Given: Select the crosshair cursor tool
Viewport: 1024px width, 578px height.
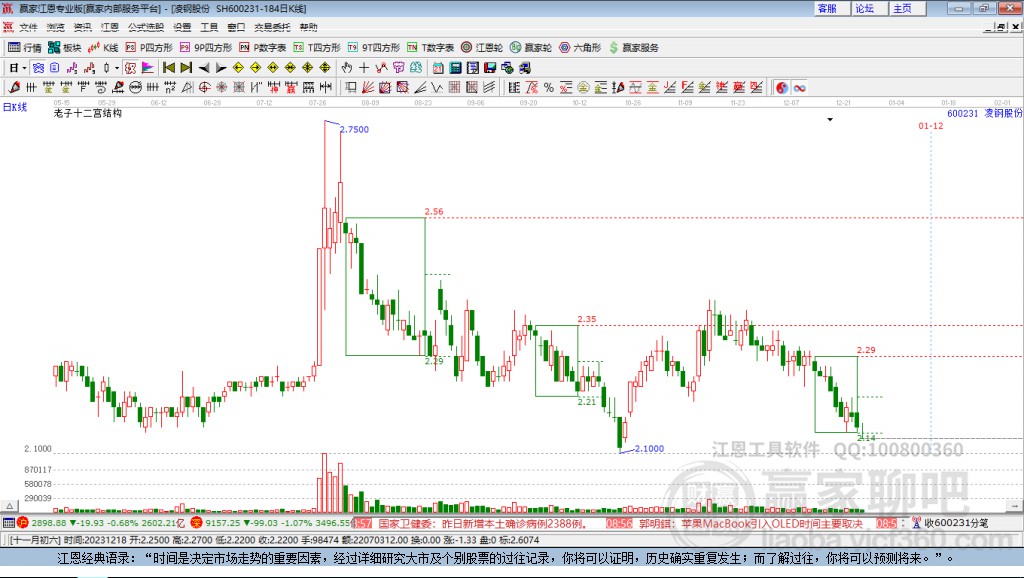Looking at the screenshot, I should pos(364,68).
